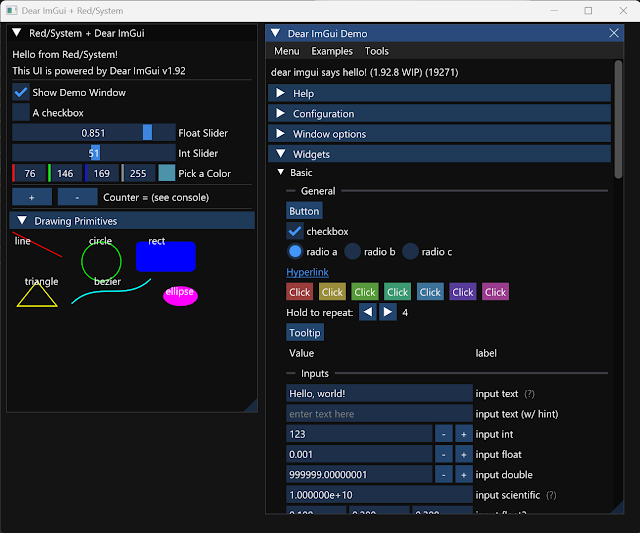640x533 pixels.
Task: Click the light green Click button
Action: pos(365,292)
